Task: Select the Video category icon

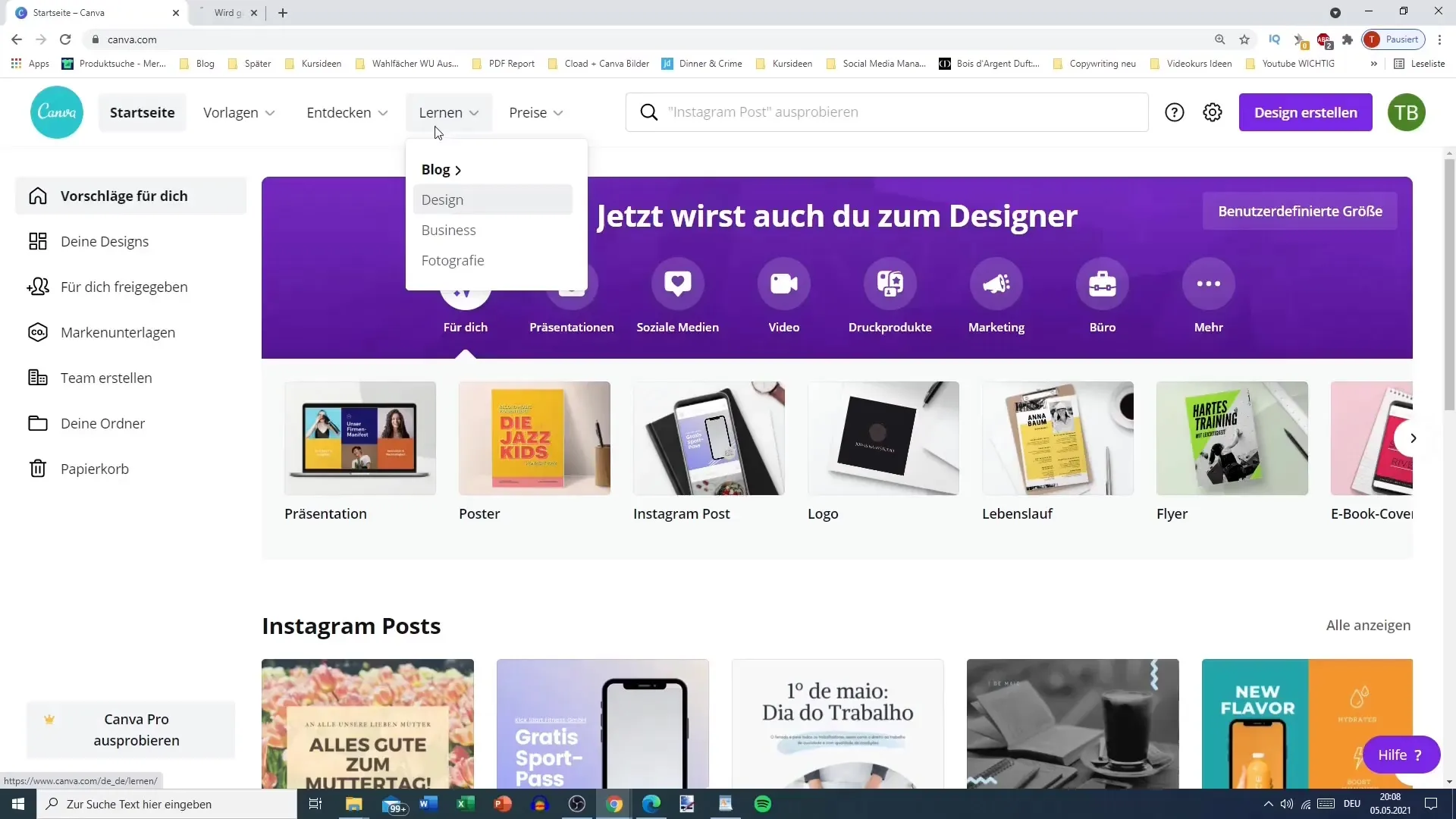Action: click(x=784, y=284)
